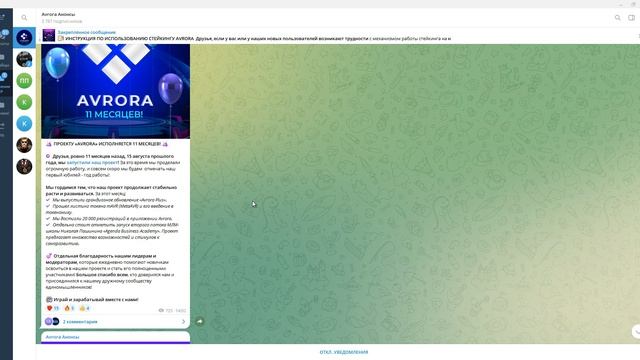This screenshot has width=640, height=360.
Task: Open the dark avatar chat below Avrora
Action: 24,59
